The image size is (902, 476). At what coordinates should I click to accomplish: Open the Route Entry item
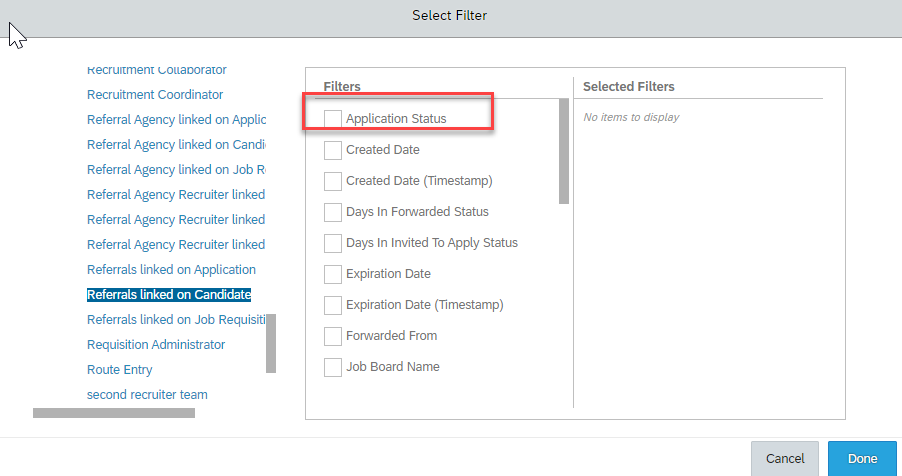pyautogui.click(x=120, y=370)
